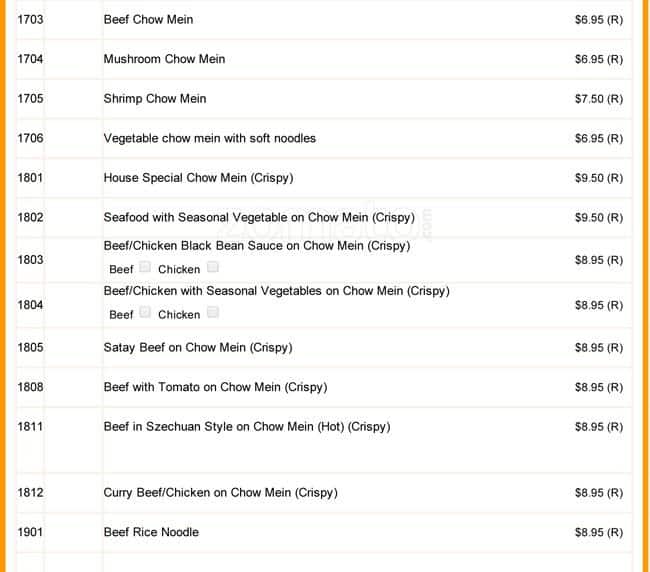Click item number 1901
Image resolution: width=650 pixels, height=572 pixels.
[30, 532]
